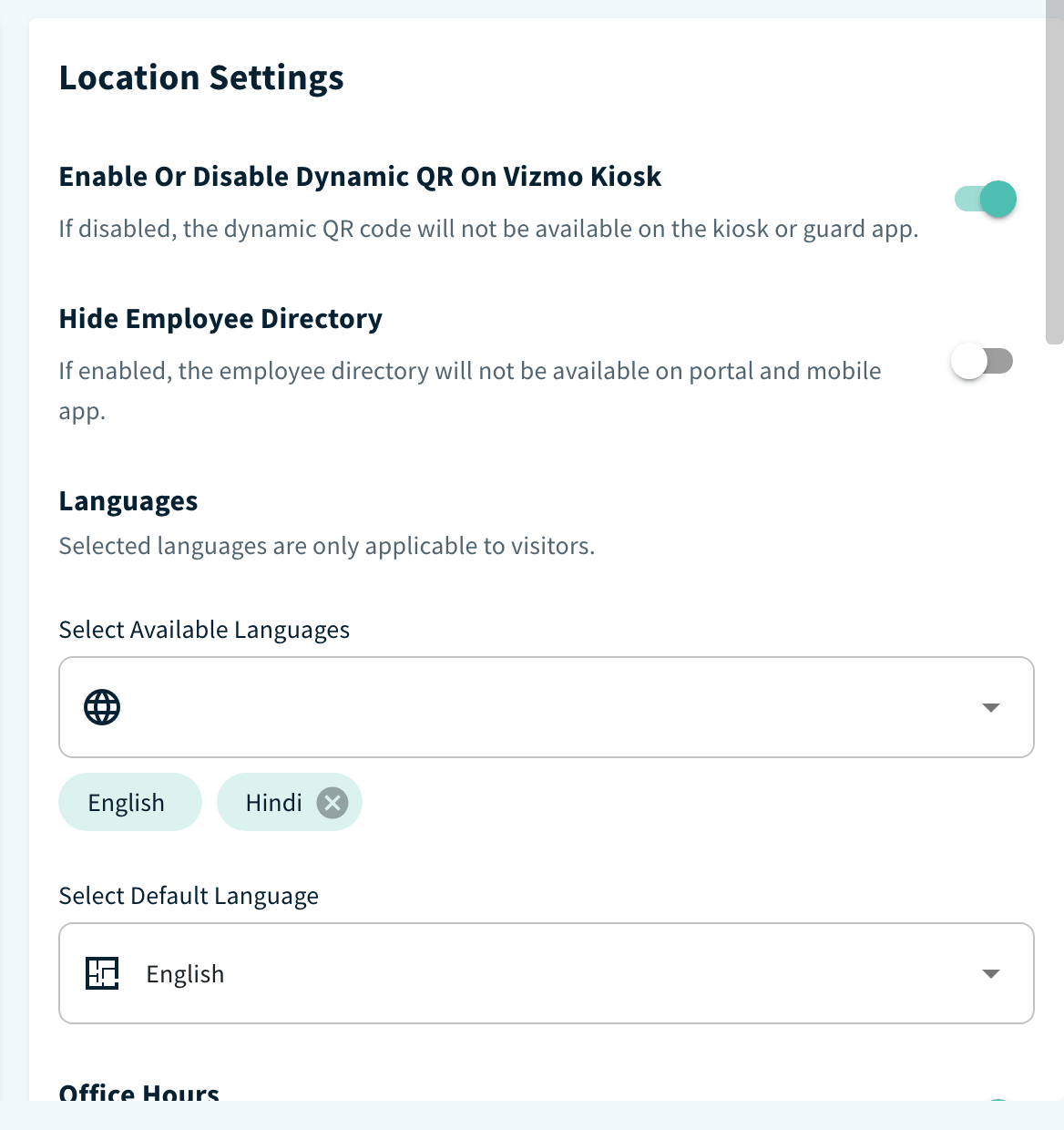
Task: Click the 'Selected languages are only applicable' text
Action: tap(327, 546)
